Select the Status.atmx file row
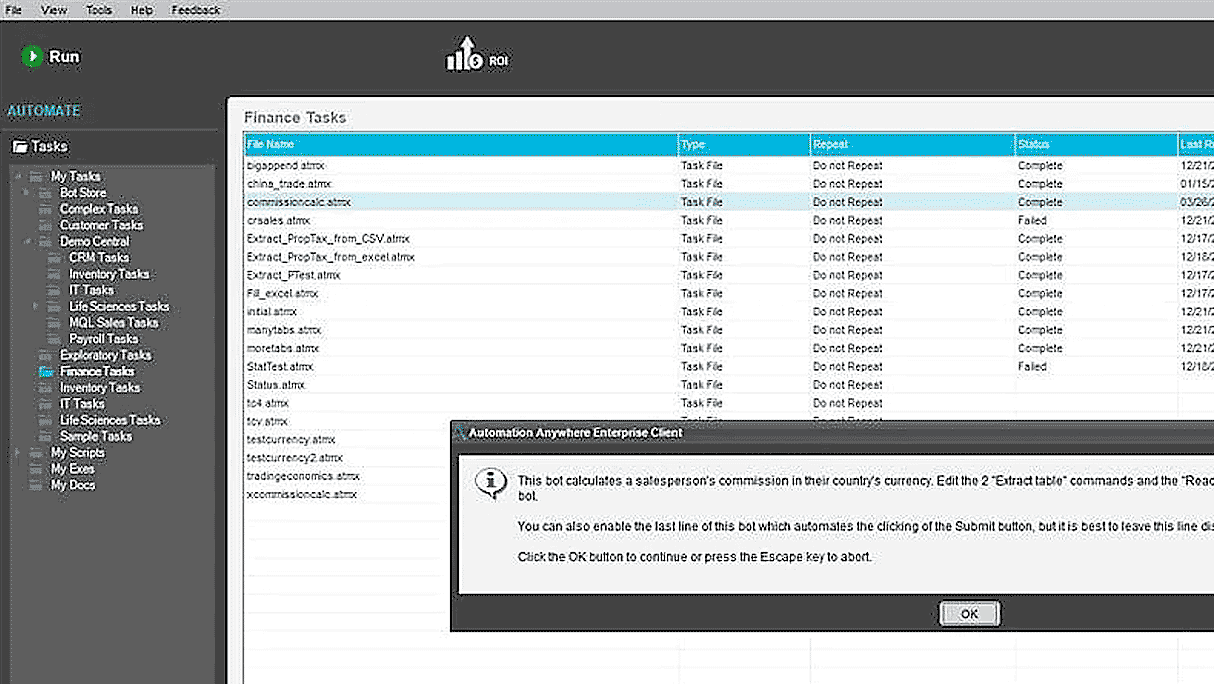The image size is (1214, 684). pyautogui.click(x=728, y=385)
